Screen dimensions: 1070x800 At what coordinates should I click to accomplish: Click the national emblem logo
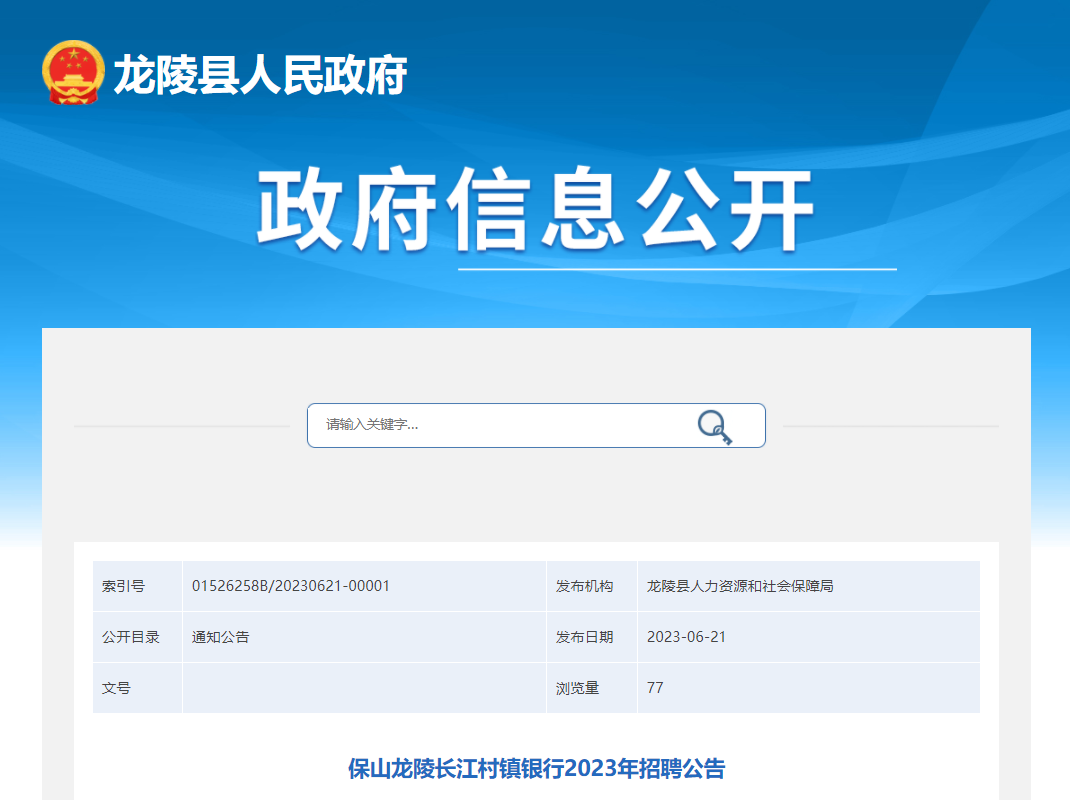tap(73, 73)
